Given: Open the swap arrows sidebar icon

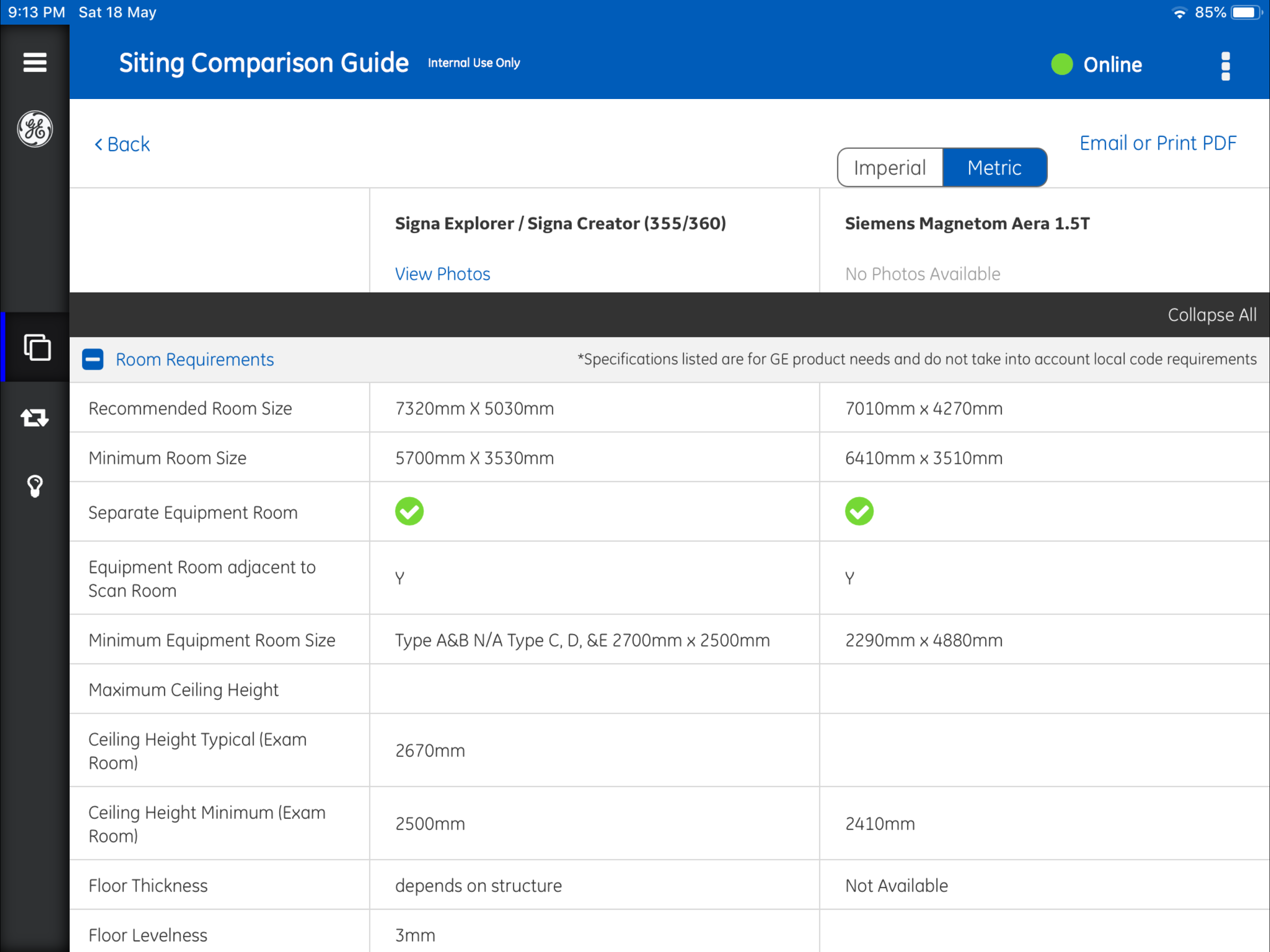Looking at the screenshot, I should 34,417.
